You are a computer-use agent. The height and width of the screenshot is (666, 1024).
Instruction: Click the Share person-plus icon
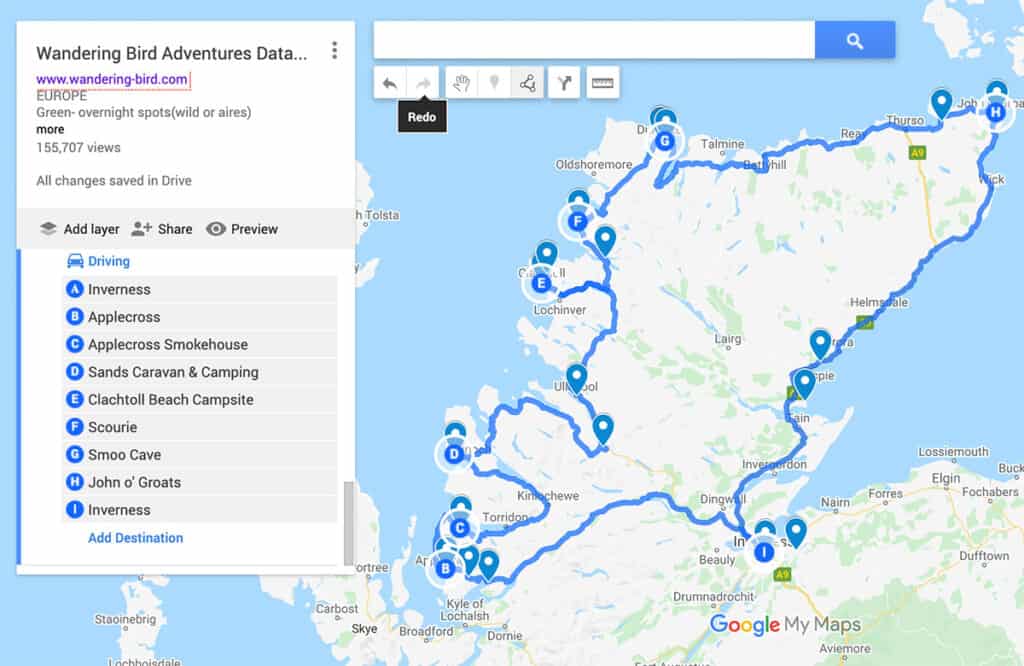pyautogui.click(x=141, y=229)
